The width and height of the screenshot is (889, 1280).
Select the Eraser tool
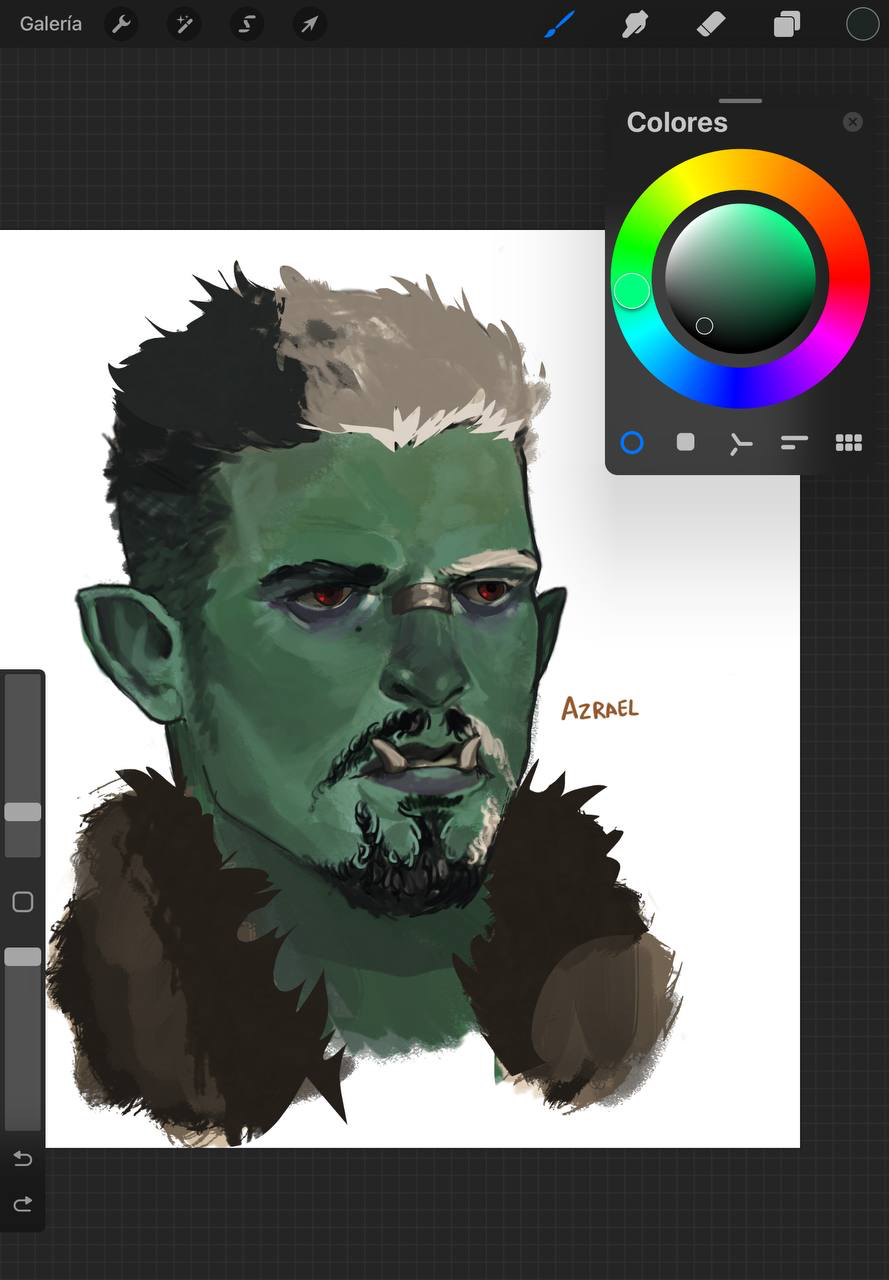(710, 24)
